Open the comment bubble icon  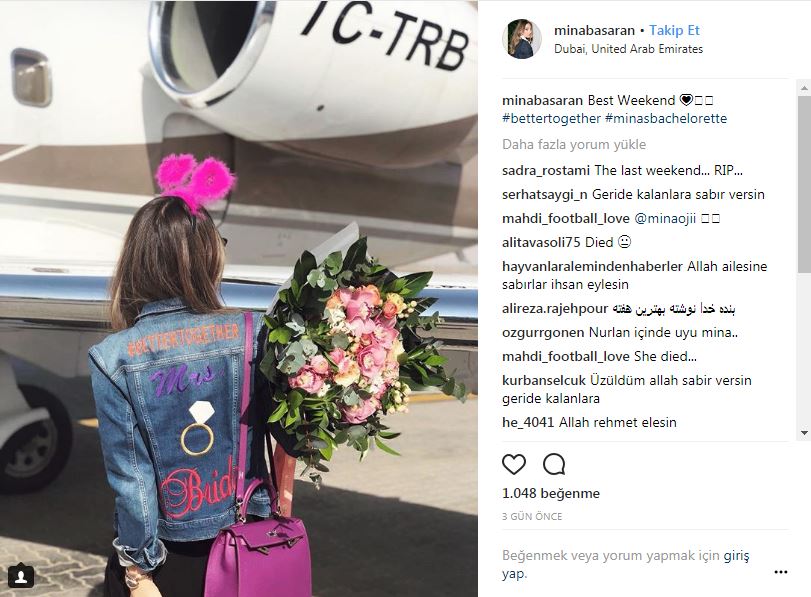tap(554, 464)
